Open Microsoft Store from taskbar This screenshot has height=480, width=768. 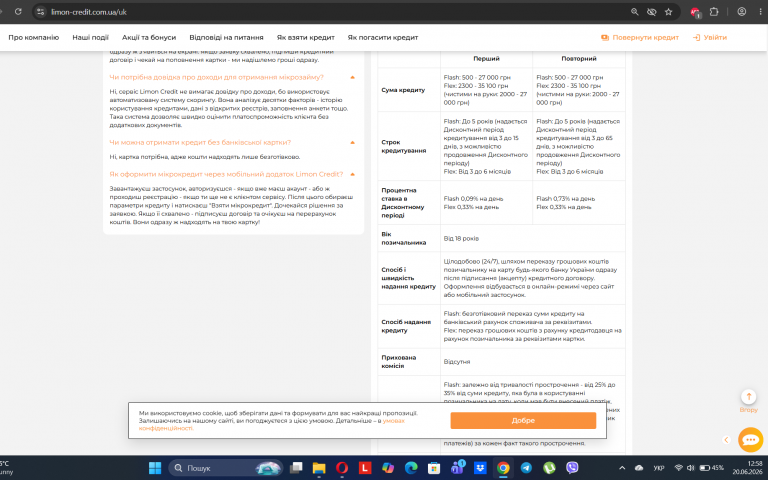click(x=434, y=468)
